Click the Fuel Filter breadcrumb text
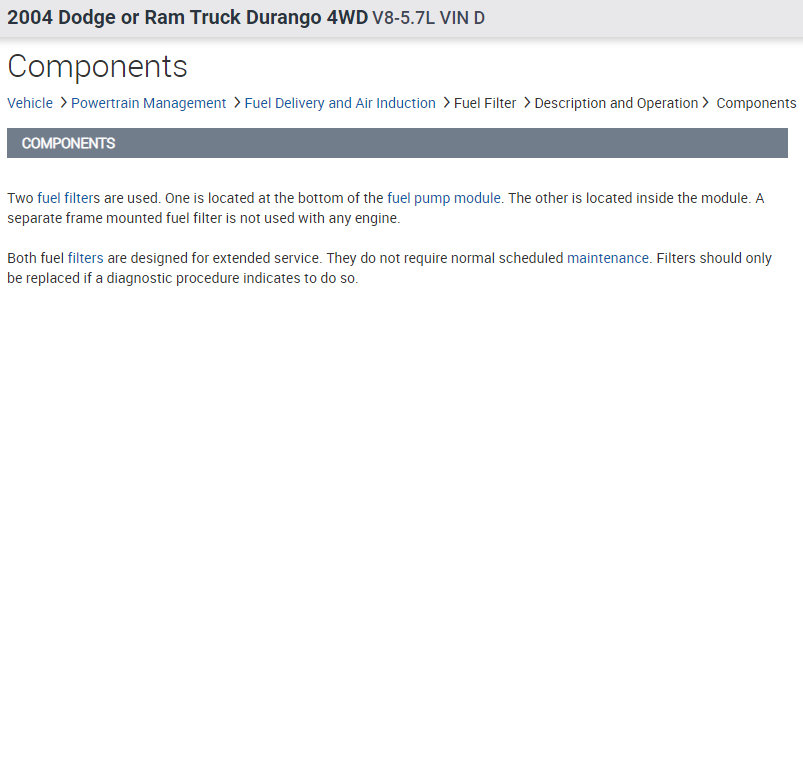 click(x=485, y=103)
